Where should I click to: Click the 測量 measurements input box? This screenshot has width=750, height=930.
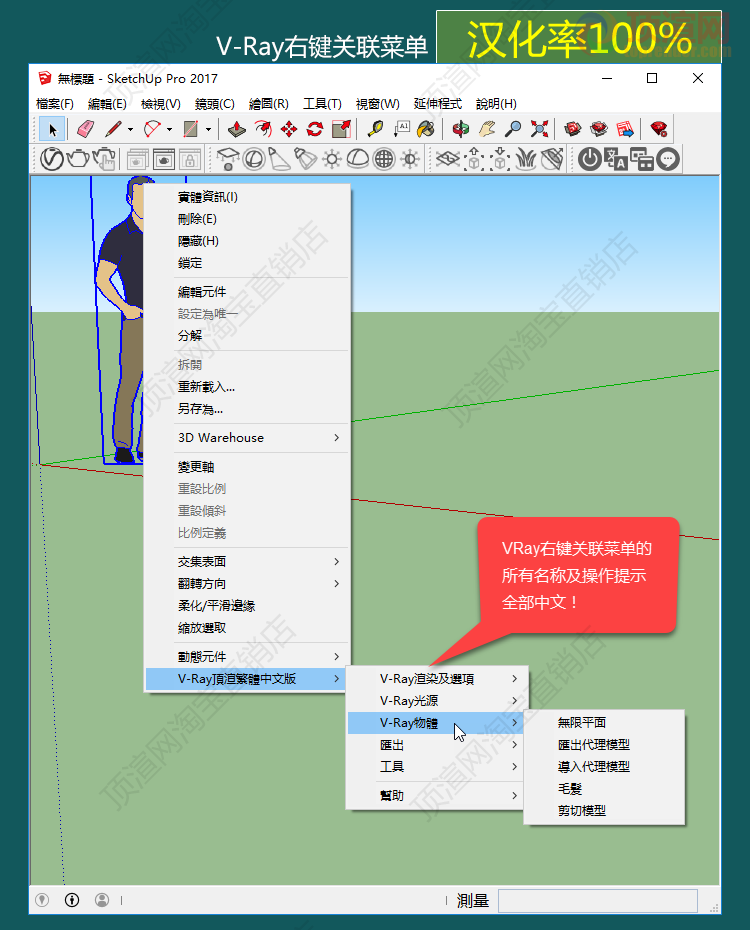coord(598,900)
